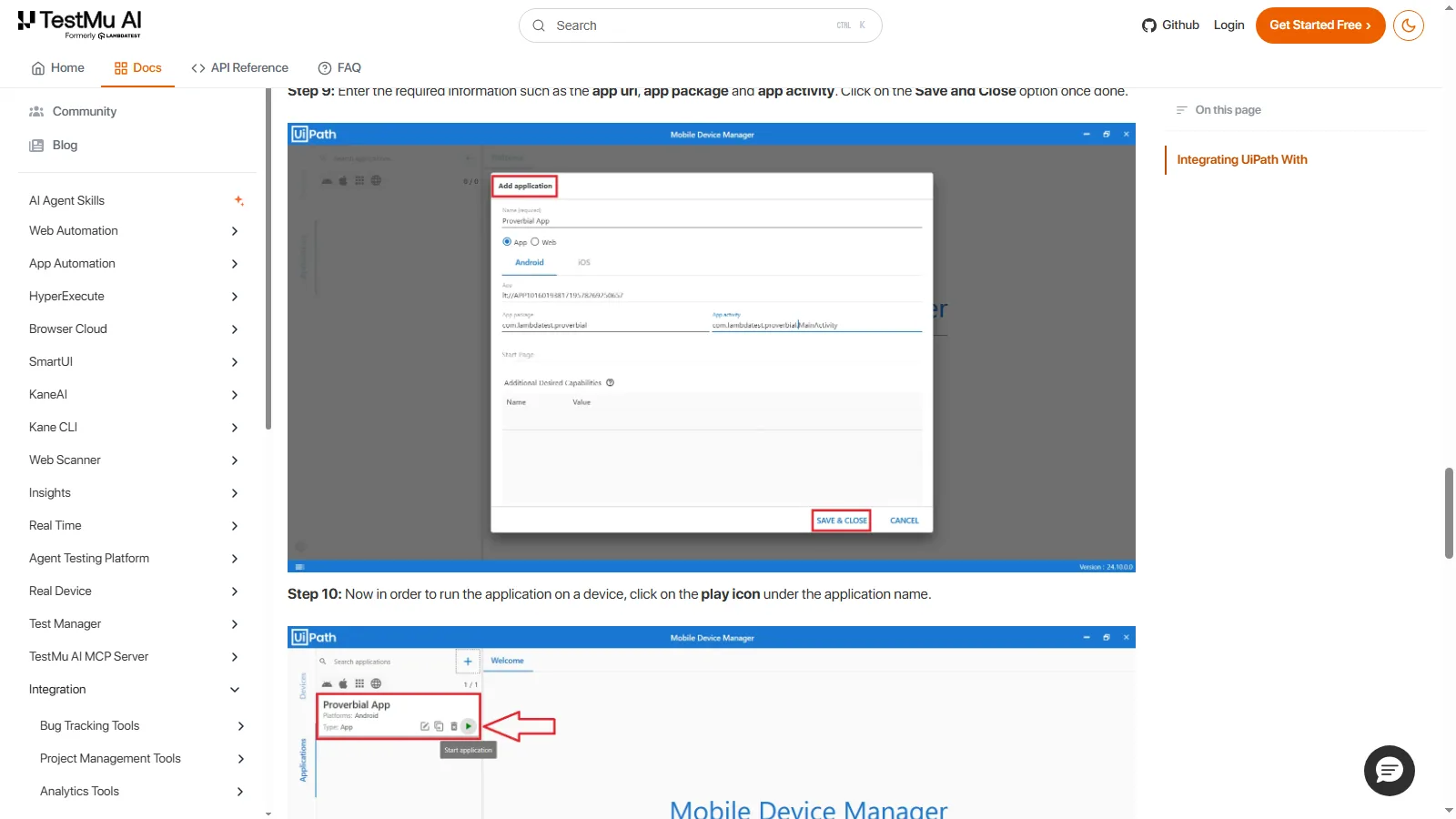Expand the Real Time chevron
The width and height of the screenshot is (1456, 819).
point(235,526)
